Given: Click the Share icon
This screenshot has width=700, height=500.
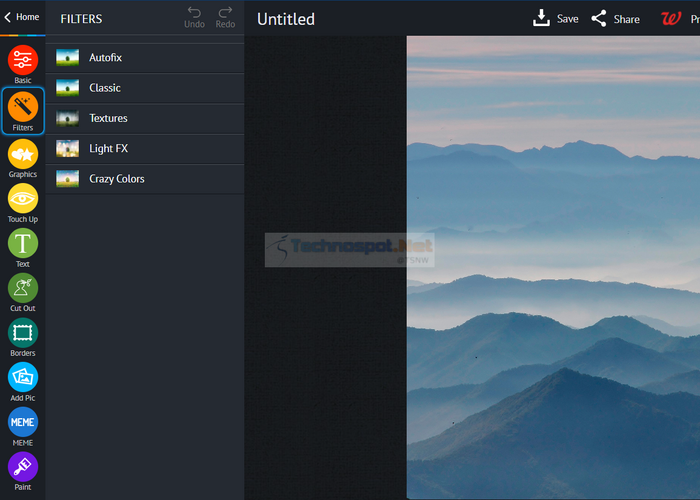Looking at the screenshot, I should pyautogui.click(x=599, y=18).
